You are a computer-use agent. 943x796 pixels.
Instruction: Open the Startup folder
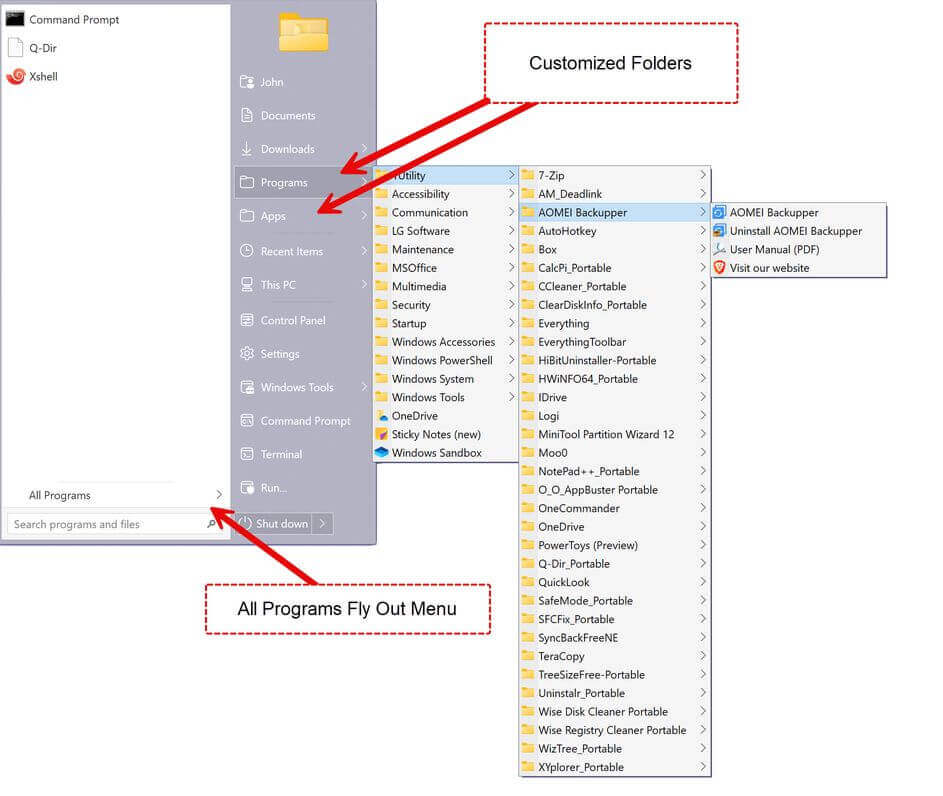point(446,323)
